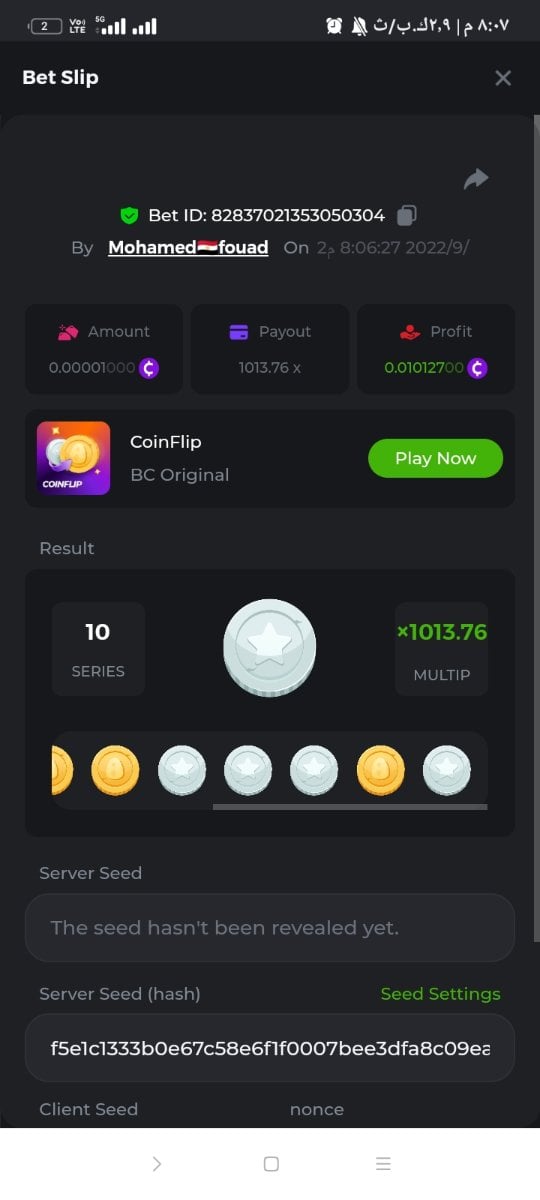Tap the Play Now button
This screenshot has width=540, height=1200.
tap(435, 458)
